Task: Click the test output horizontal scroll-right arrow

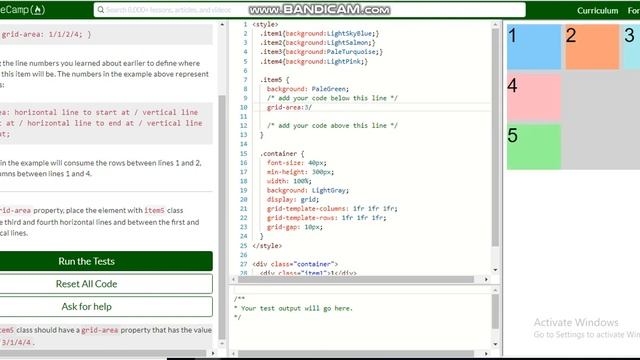Action: [x=486, y=353]
